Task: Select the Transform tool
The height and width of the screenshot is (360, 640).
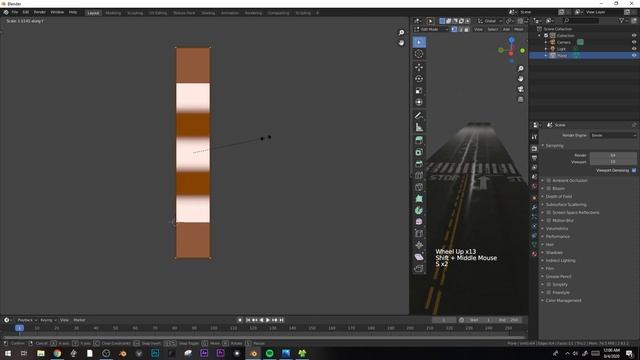Action: 419,102
